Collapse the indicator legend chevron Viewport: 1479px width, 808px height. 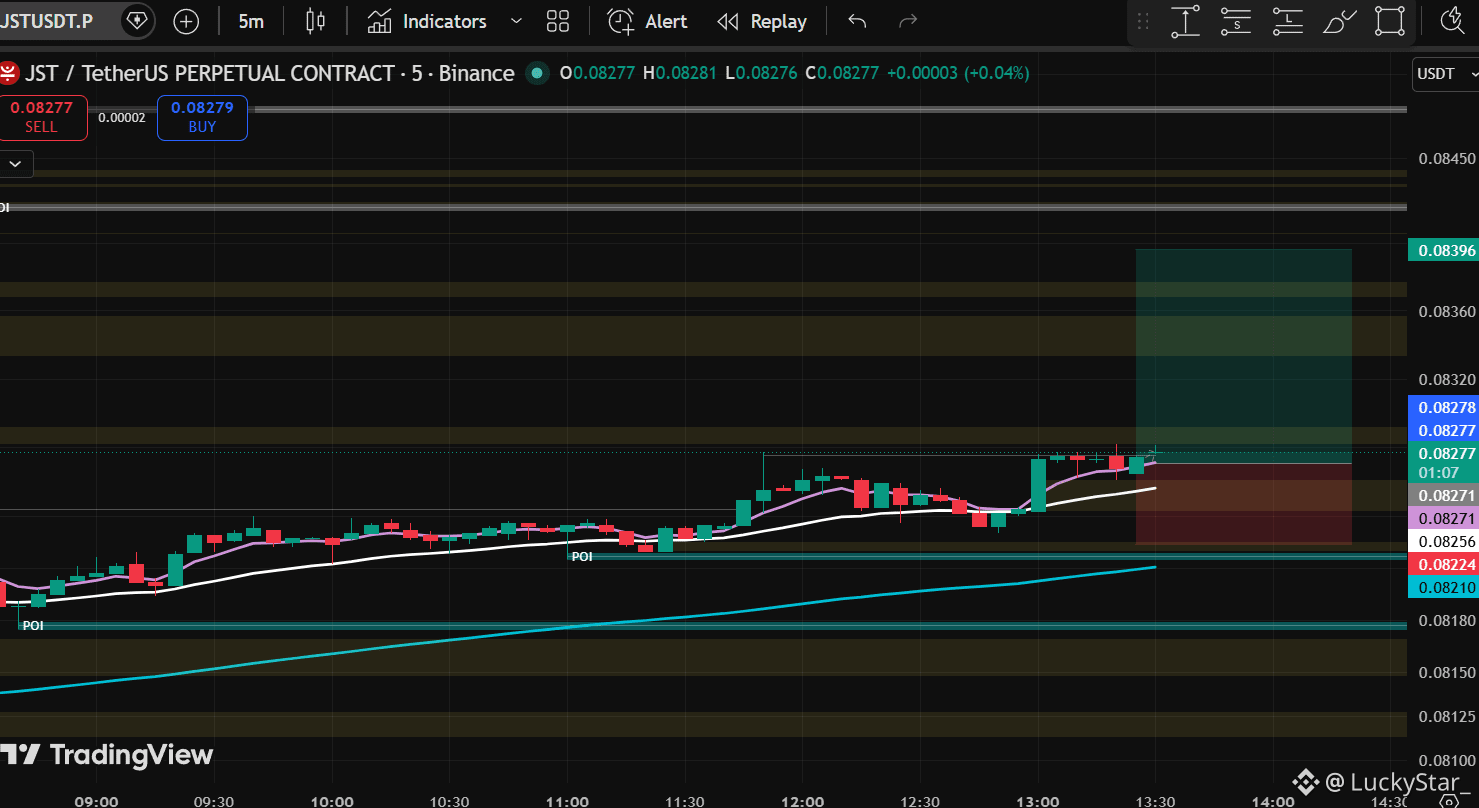pyautogui.click(x=17, y=163)
